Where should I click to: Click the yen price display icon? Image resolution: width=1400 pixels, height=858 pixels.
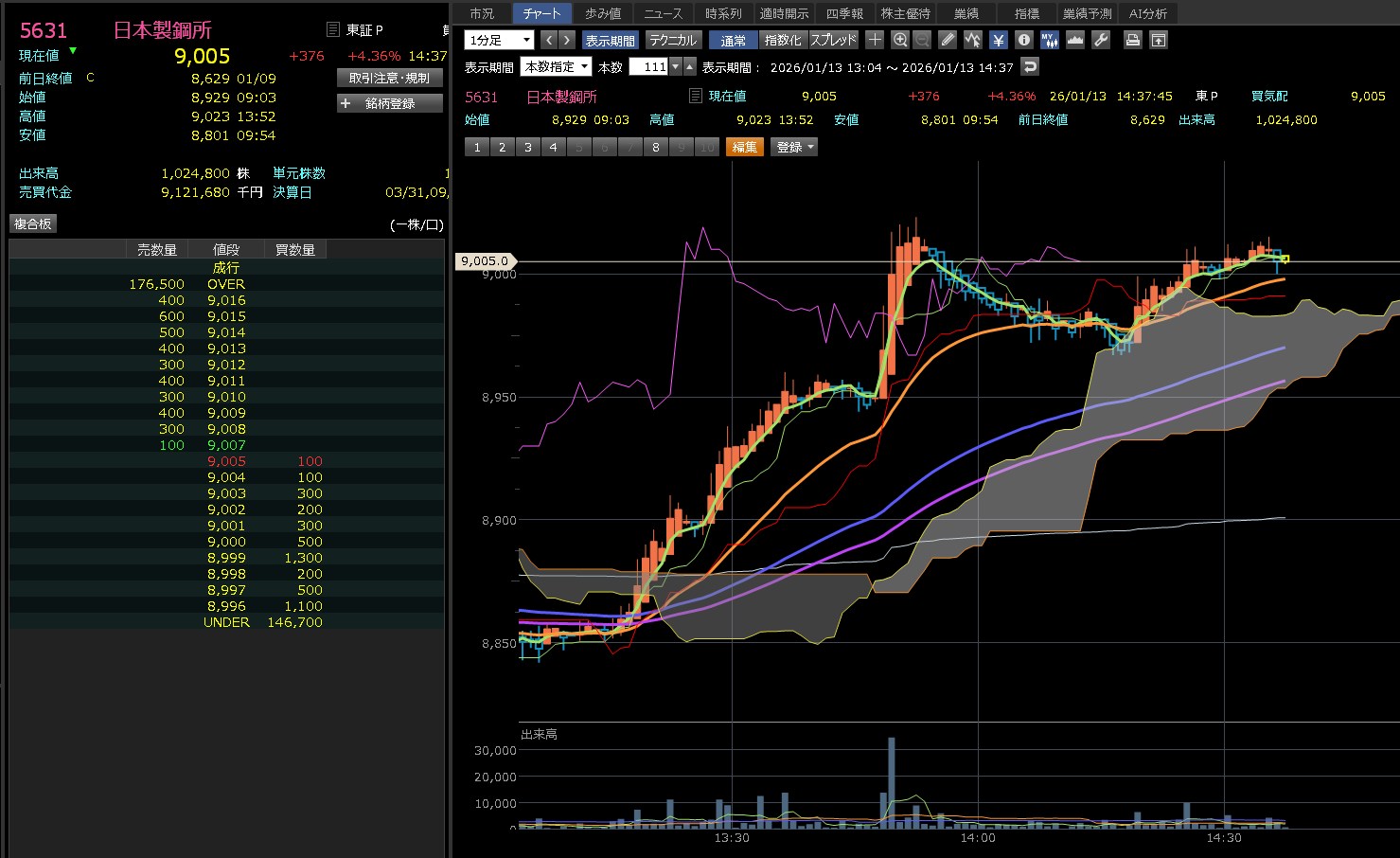click(x=998, y=40)
